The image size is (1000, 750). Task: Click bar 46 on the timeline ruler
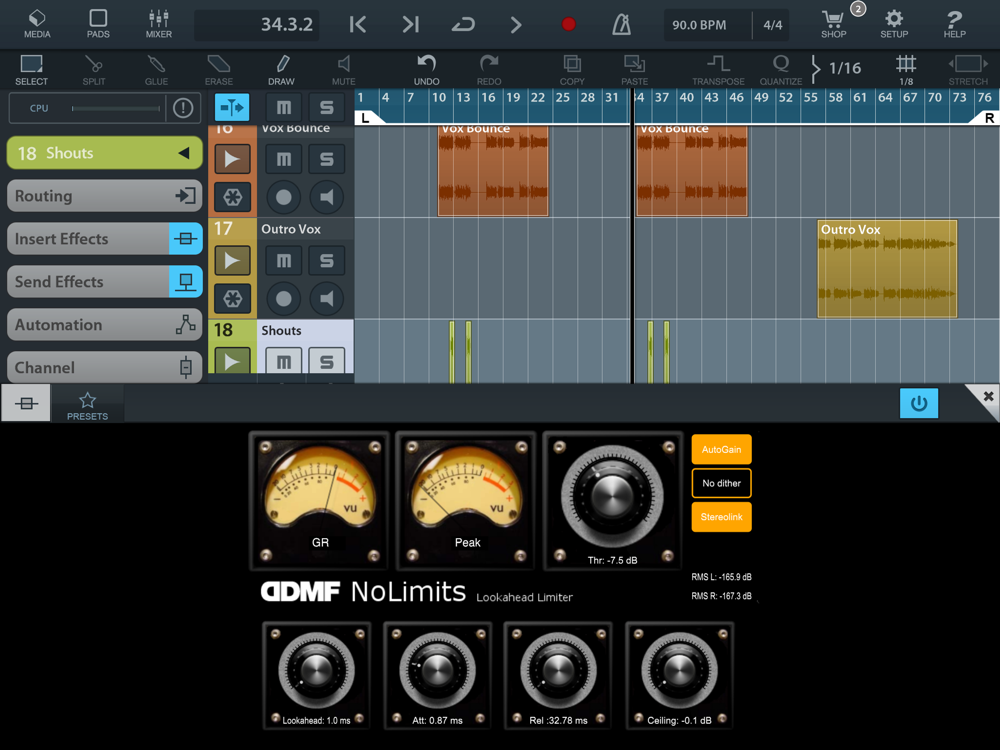pos(737,98)
